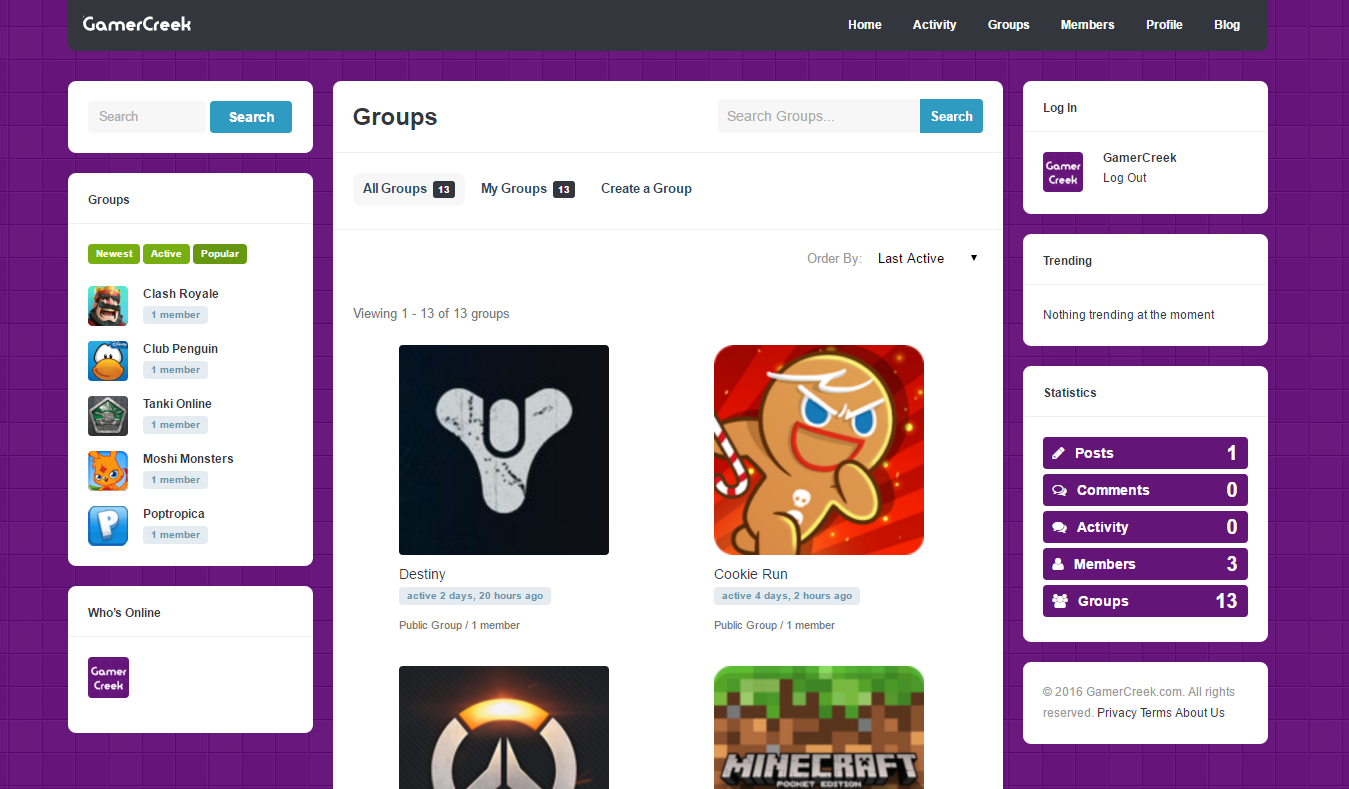Expand the Order By Last Active dropdown
Image resolution: width=1349 pixels, height=789 pixels.
(x=927, y=258)
